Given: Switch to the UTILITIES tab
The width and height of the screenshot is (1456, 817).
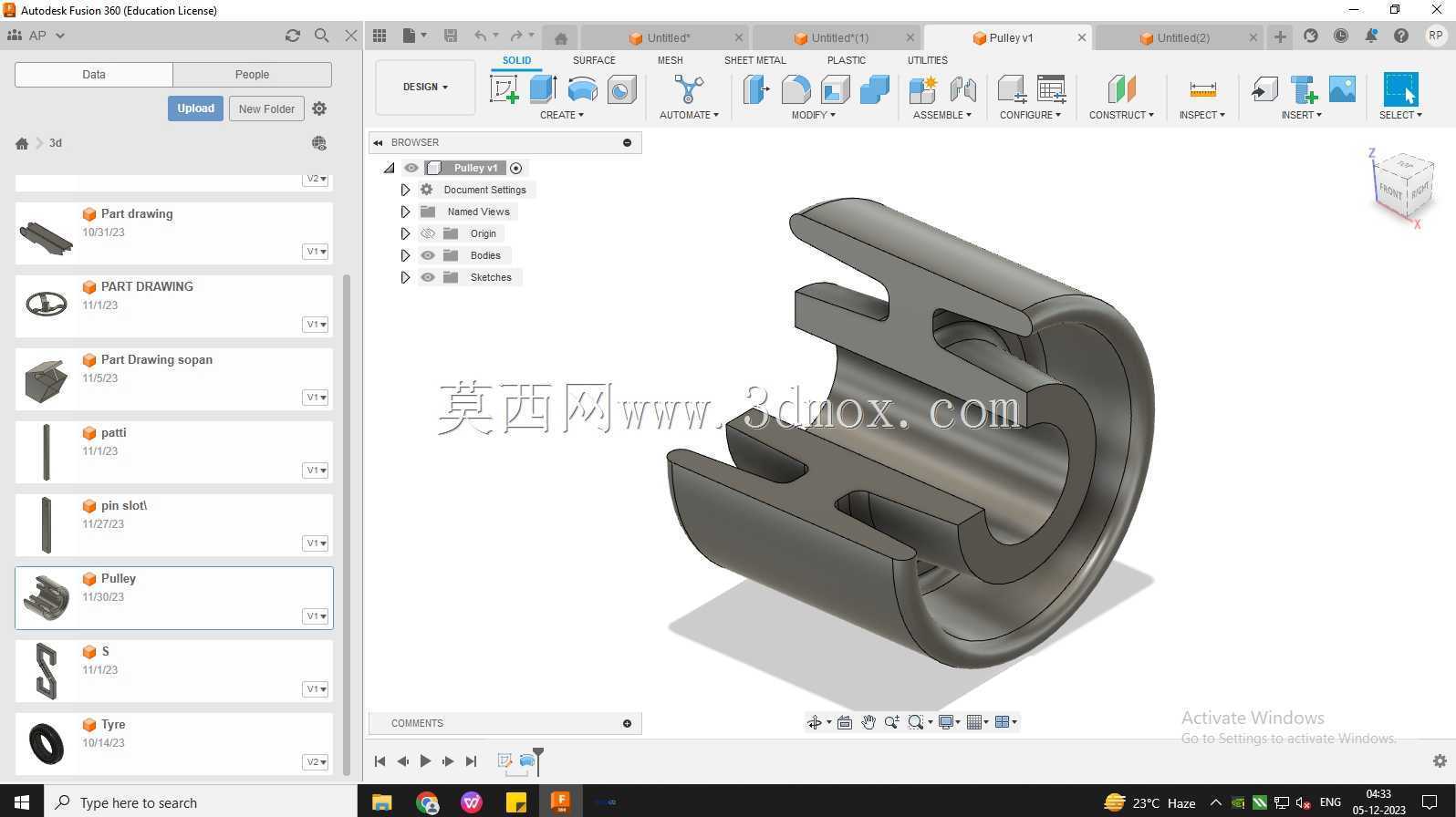Looking at the screenshot, I should (927, 60).
